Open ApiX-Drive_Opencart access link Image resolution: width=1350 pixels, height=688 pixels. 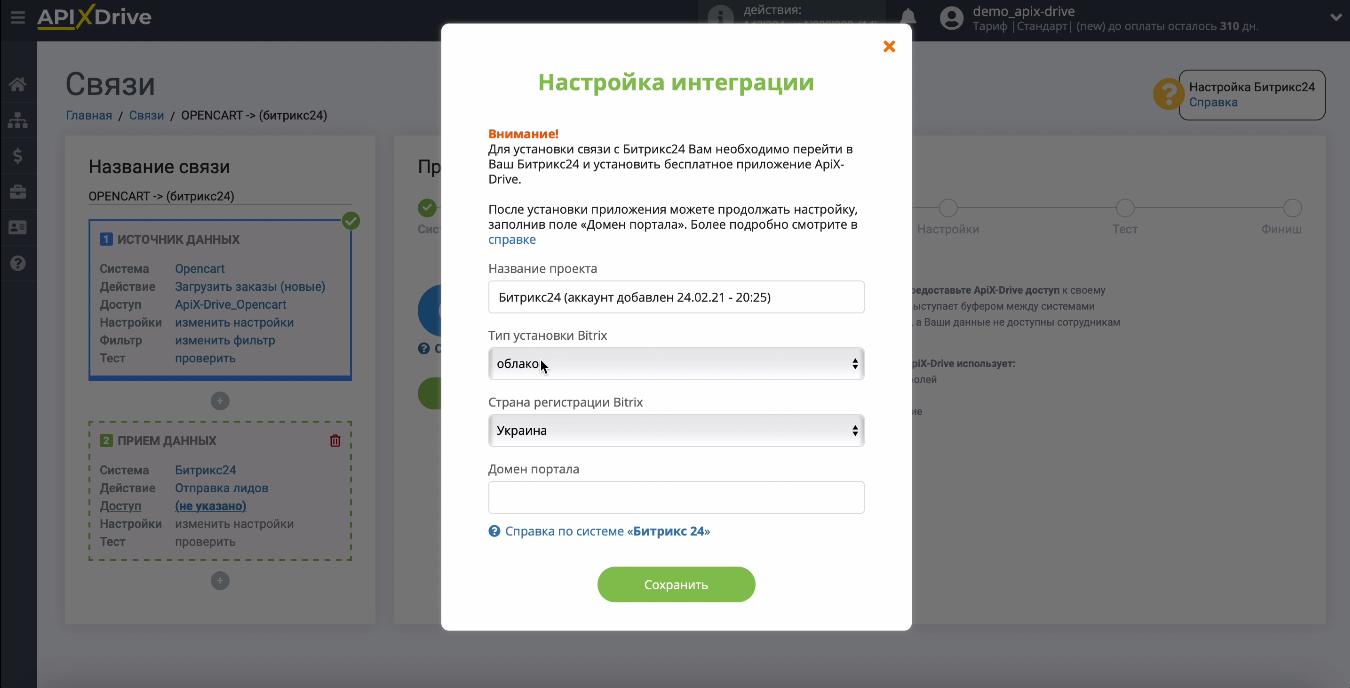(x=231, y=305)
